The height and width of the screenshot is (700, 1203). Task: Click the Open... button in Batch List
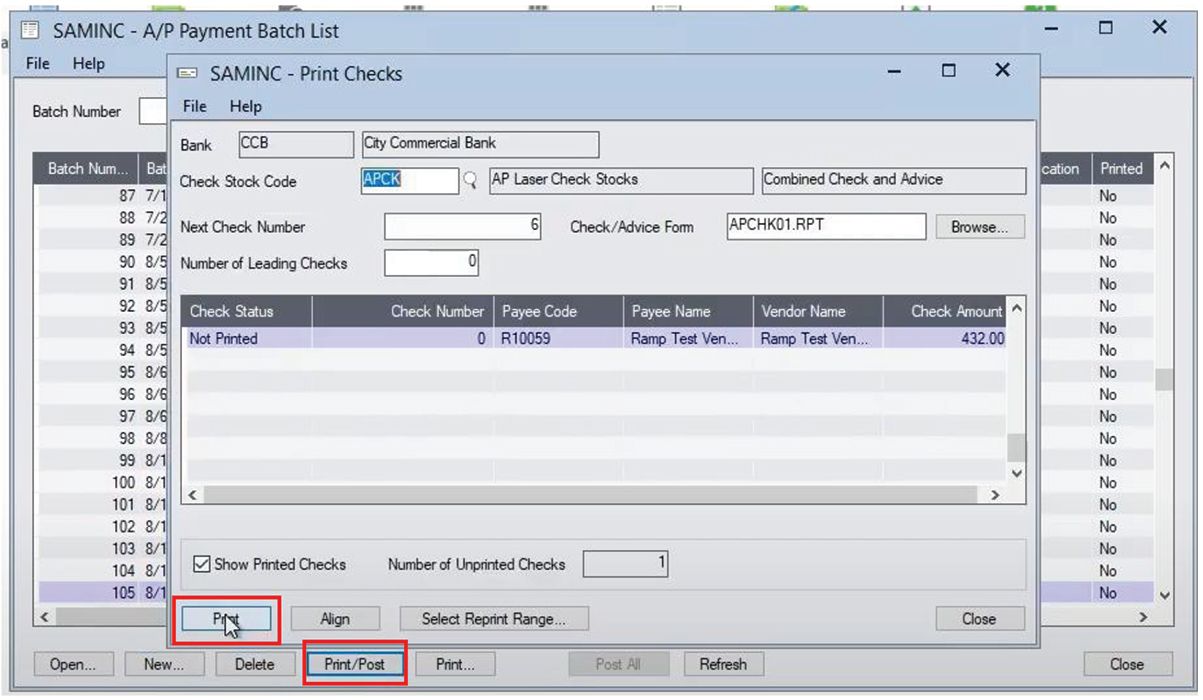click(73, 664)
